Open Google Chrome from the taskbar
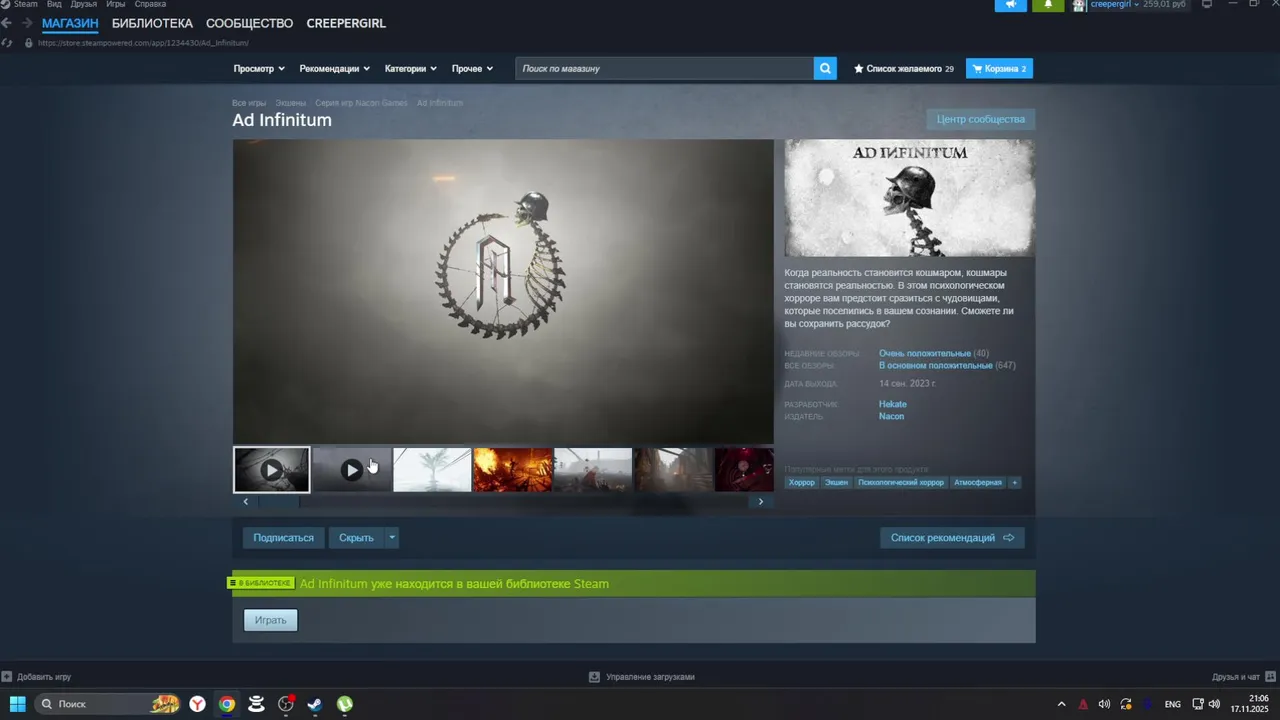The image size is (1280, 720). pos(227,704)
